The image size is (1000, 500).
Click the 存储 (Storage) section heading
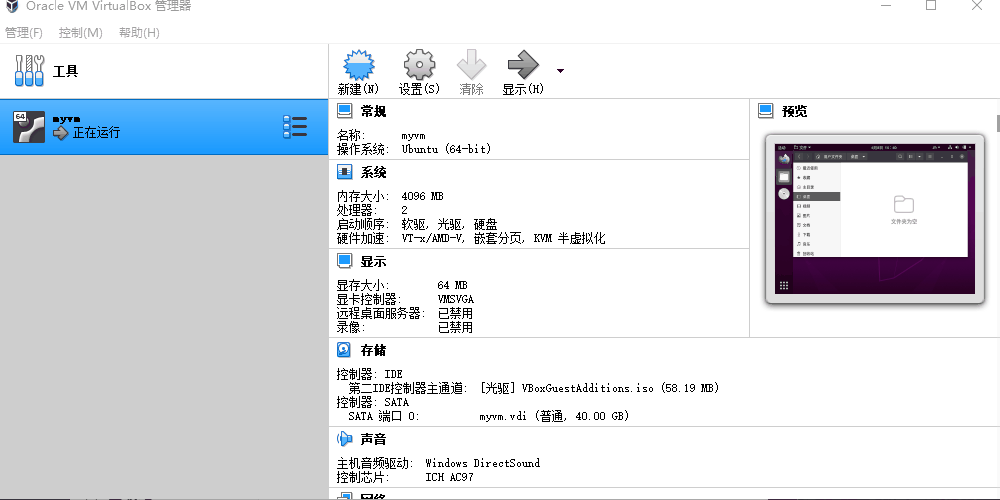pos(373,351)
